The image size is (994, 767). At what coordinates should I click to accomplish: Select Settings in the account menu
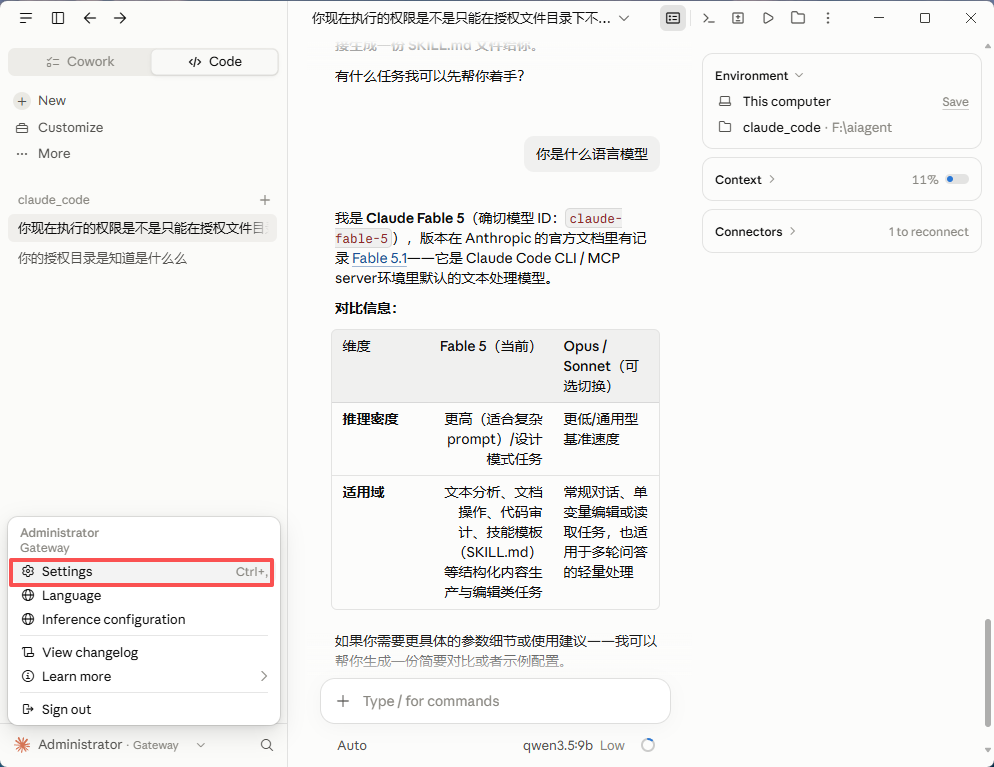point(141,572)
